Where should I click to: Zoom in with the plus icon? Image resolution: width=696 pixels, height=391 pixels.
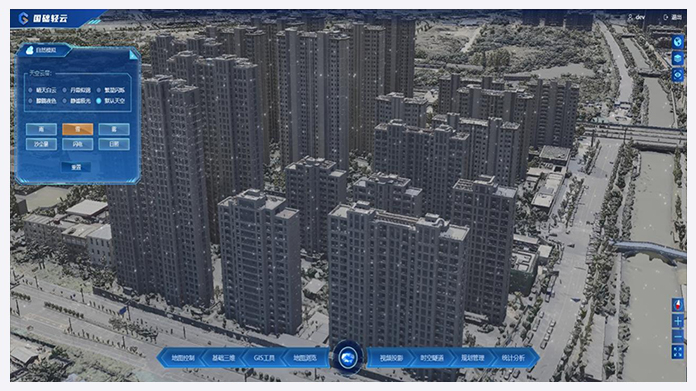click(x=677, y=321)
